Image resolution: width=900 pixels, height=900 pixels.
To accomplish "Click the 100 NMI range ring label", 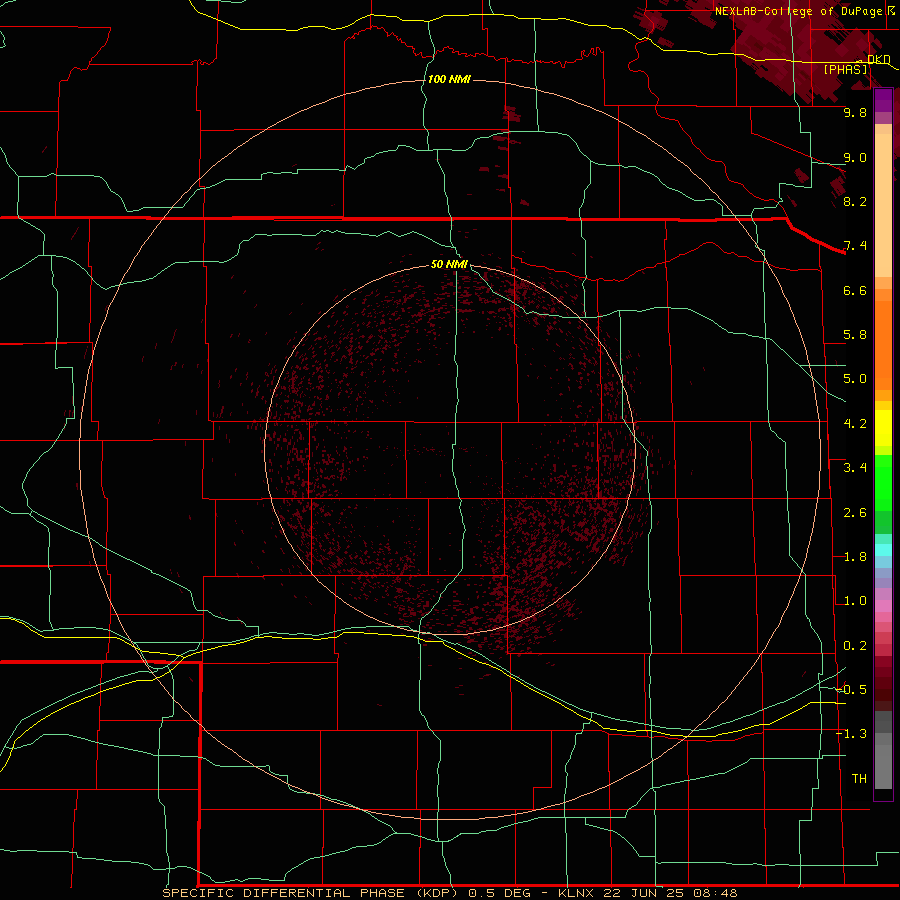I will coord(449,79).
